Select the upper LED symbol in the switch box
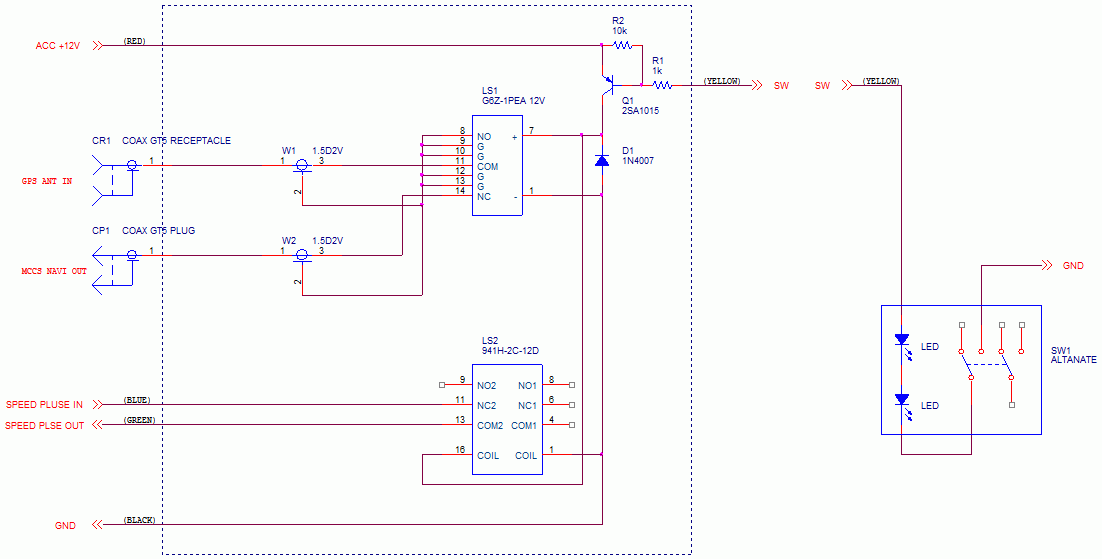 pyautogui.click(x=902, y=341)
